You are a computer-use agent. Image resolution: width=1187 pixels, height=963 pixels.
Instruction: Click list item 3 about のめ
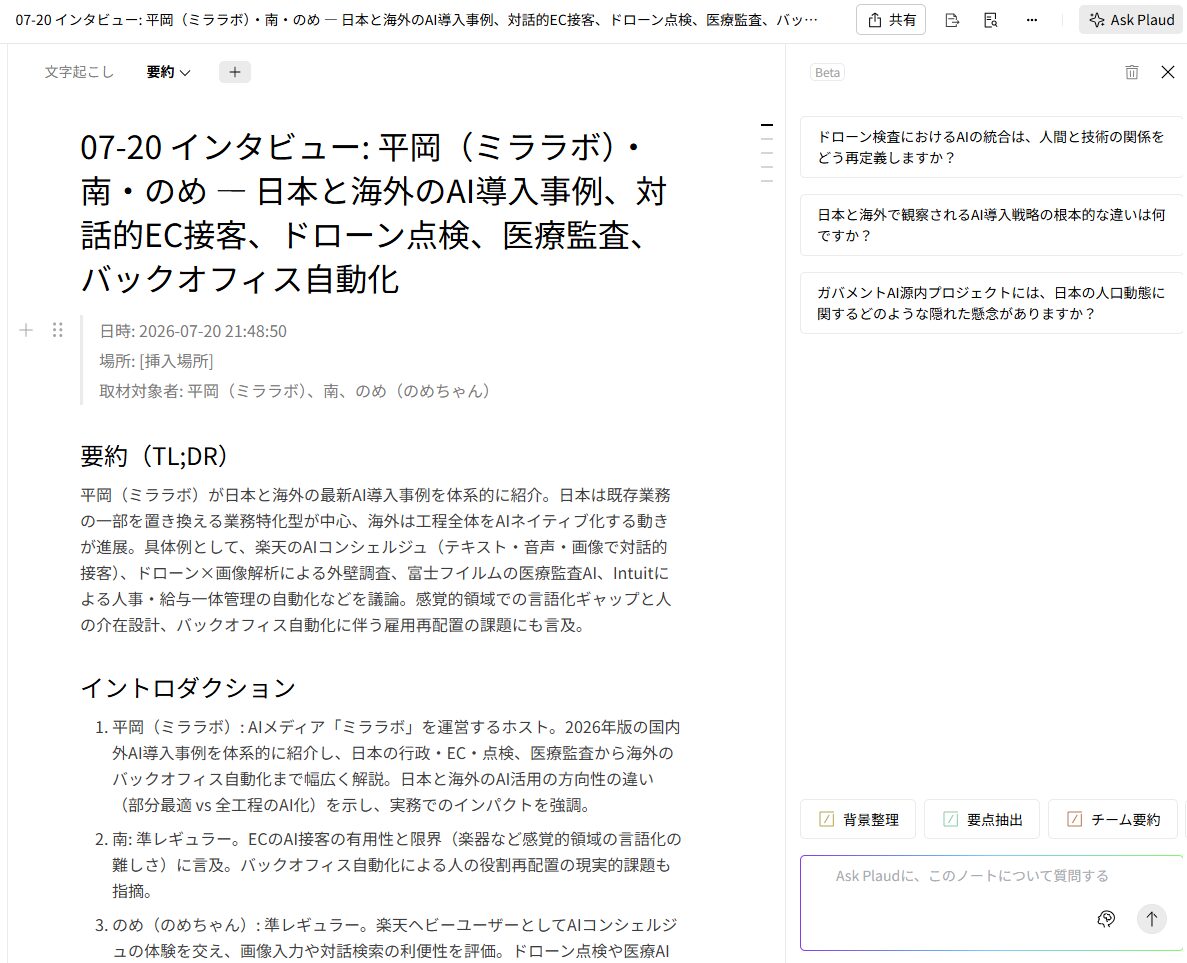click(x=386, y=938)
